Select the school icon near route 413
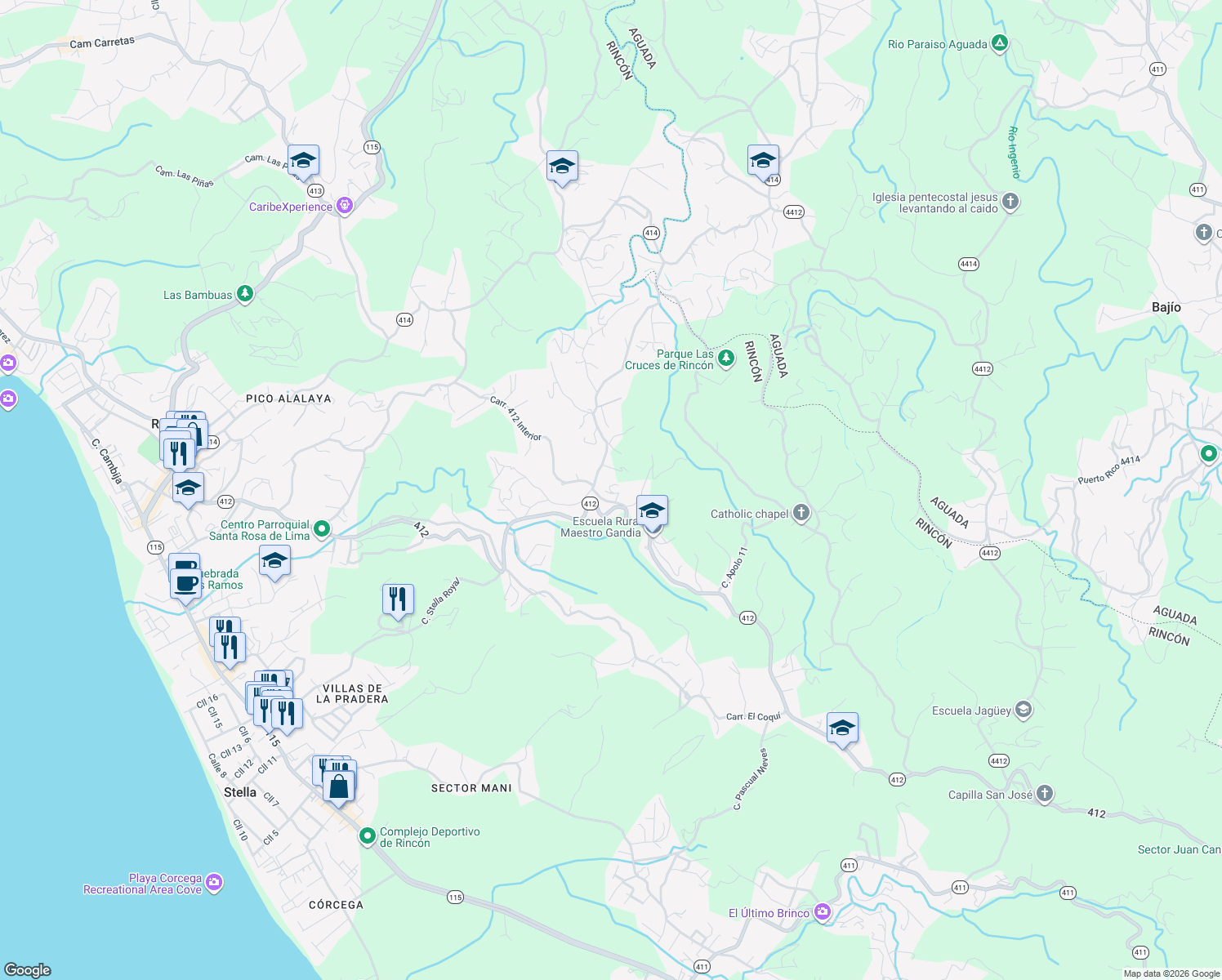 [x=302, y=160]
